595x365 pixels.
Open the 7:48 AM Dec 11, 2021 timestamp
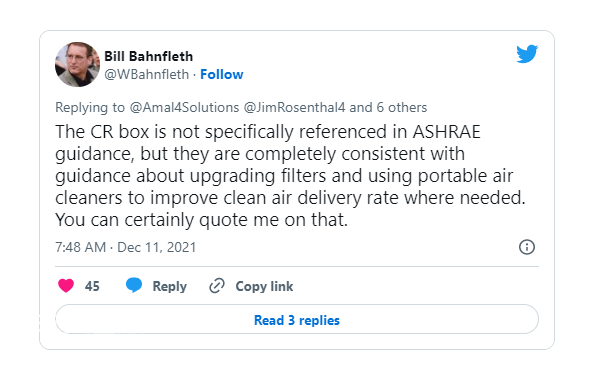tap(126, 247)
